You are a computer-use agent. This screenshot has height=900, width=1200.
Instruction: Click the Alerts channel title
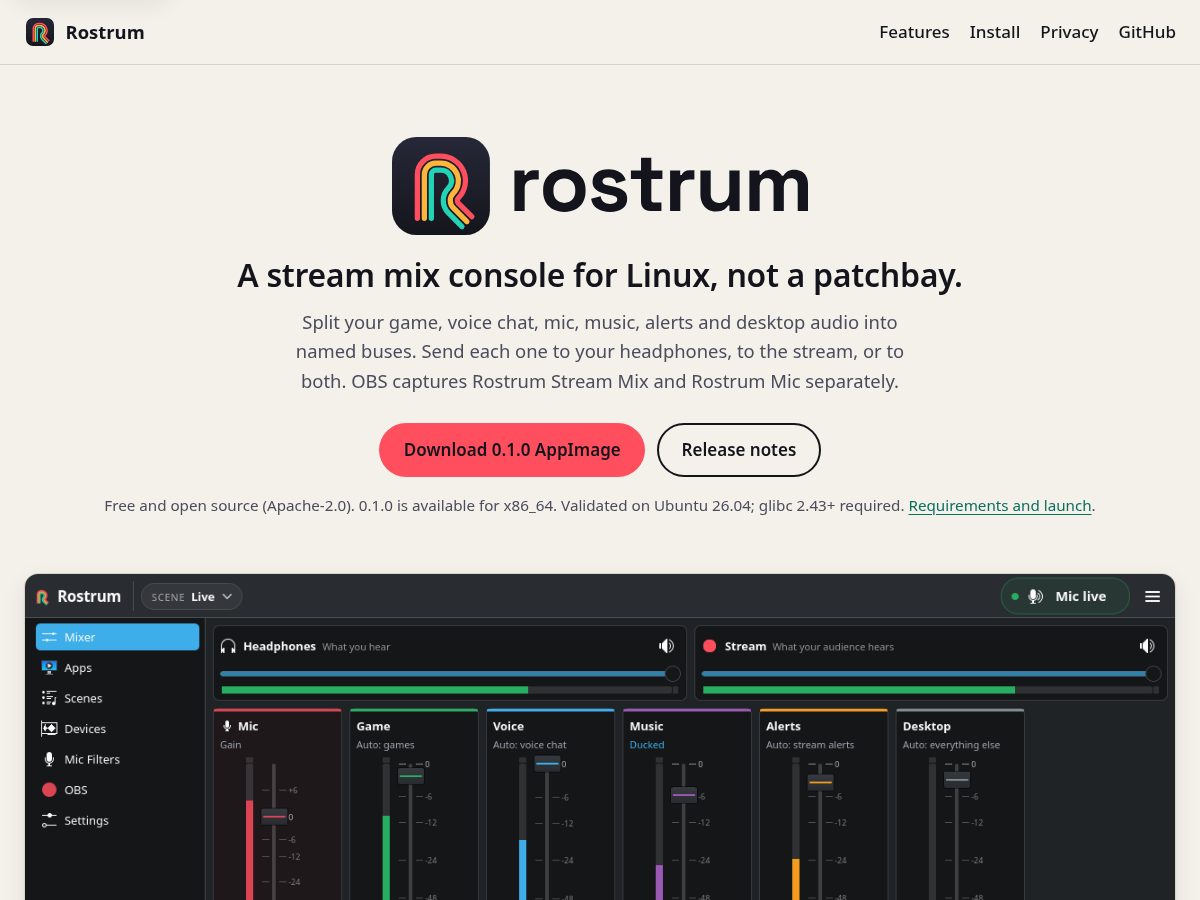pos(783,726)
